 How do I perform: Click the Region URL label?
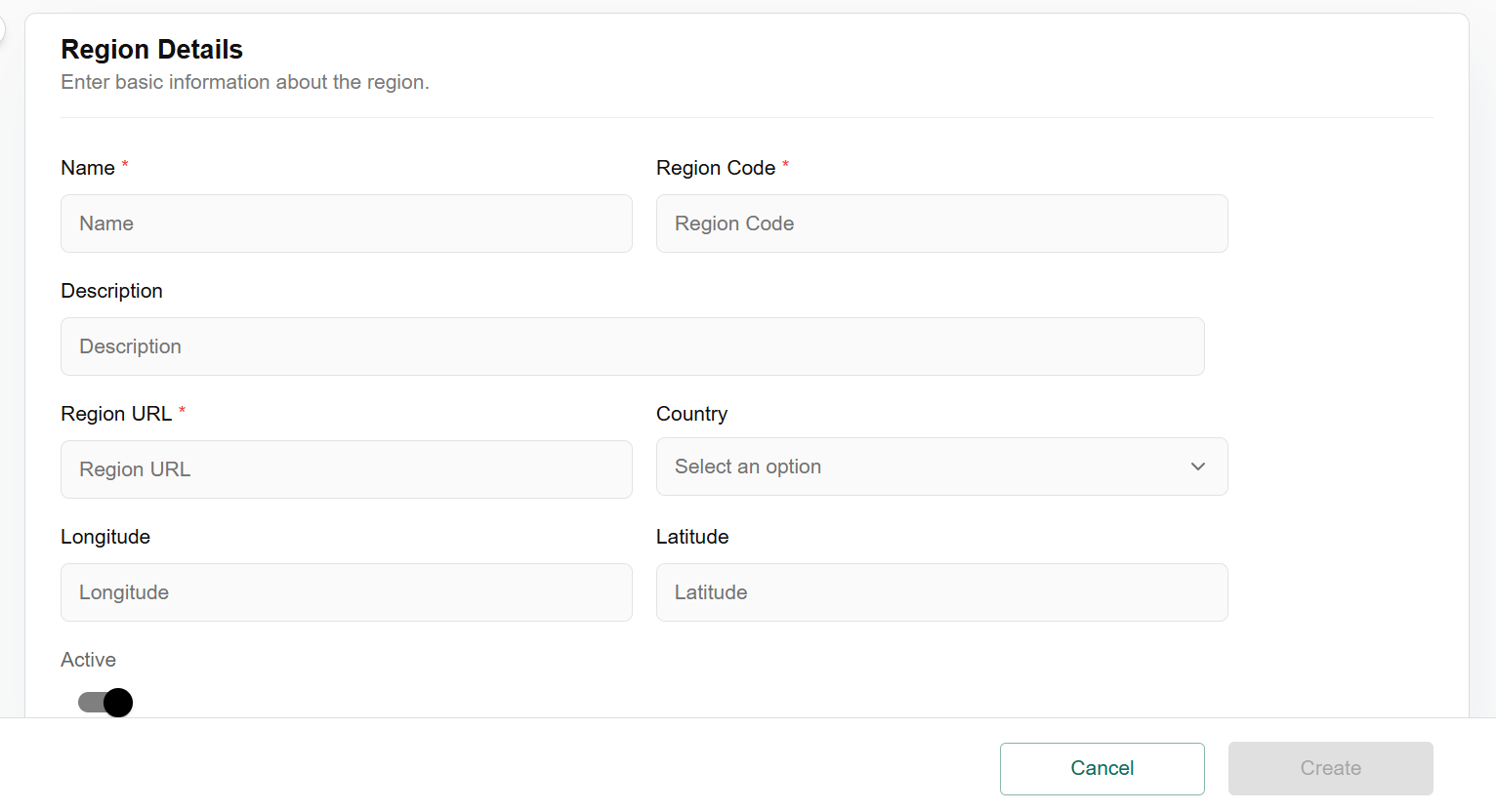point(116,414)
